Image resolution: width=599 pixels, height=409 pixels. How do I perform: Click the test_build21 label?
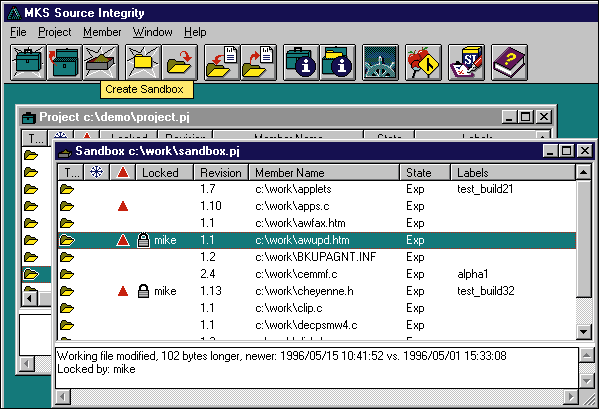tap(485, 189)
